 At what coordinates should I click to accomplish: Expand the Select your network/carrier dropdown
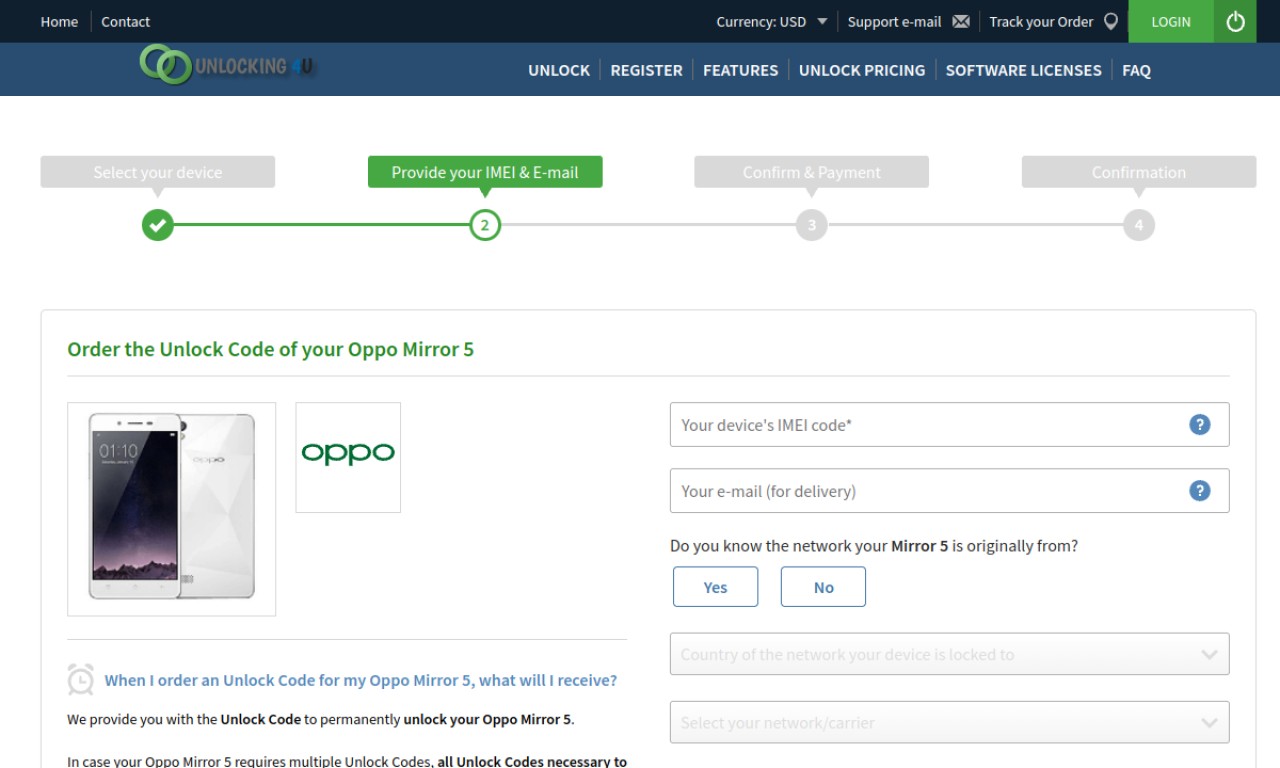pyautogui.click(x=950, y=722)
